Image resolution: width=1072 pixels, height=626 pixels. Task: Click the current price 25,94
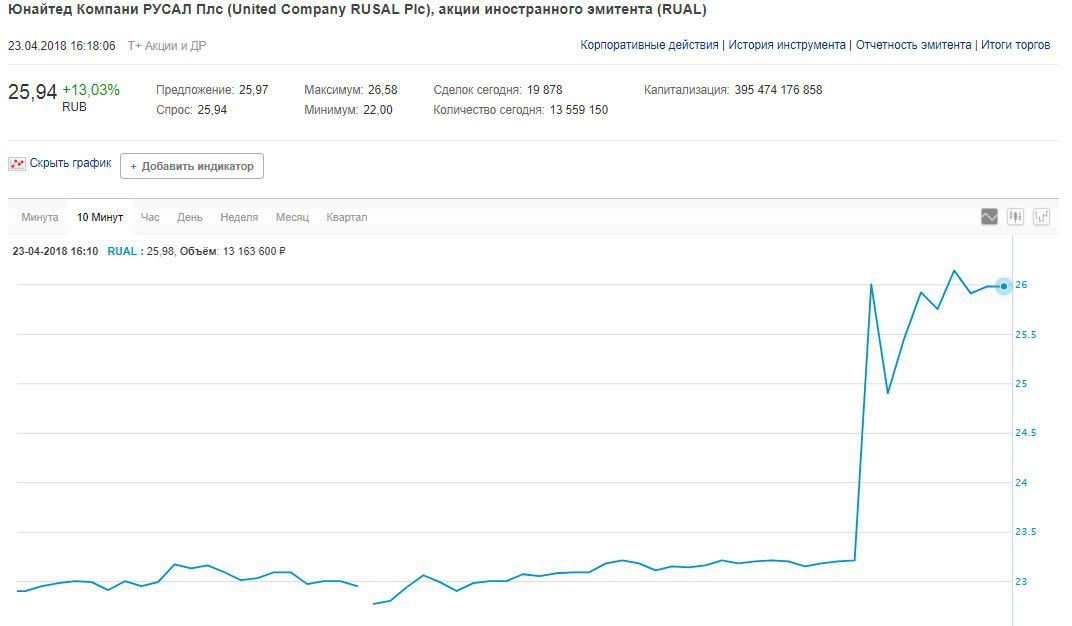pos(32,92)
